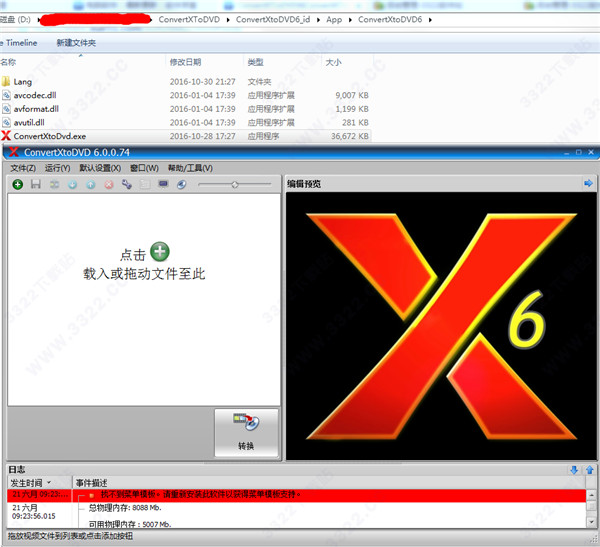Sort log by 发生时间 column header
This screenshot has width=600, height=547.
point(39,483)
